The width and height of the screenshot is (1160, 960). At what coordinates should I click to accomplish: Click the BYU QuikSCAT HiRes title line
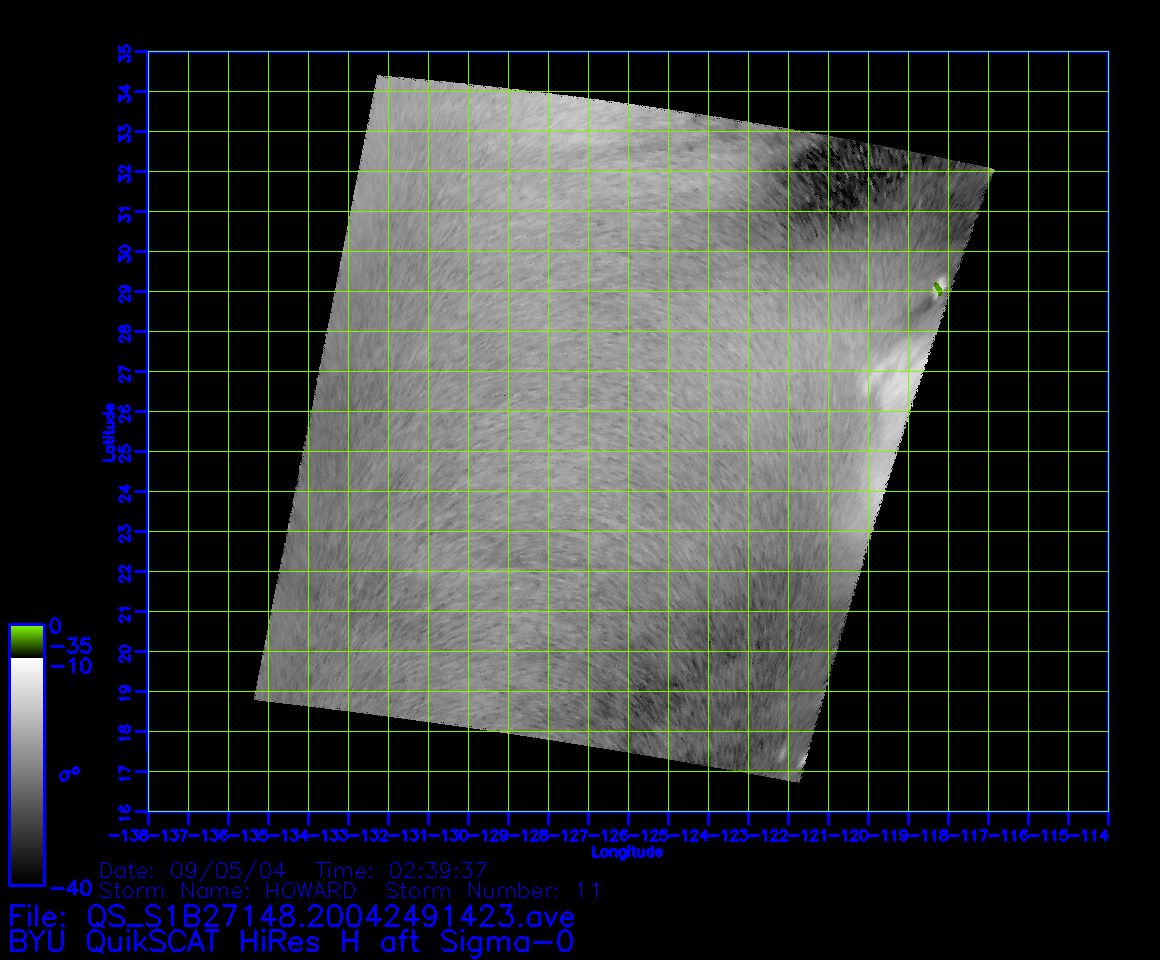(x=291, y=942)
